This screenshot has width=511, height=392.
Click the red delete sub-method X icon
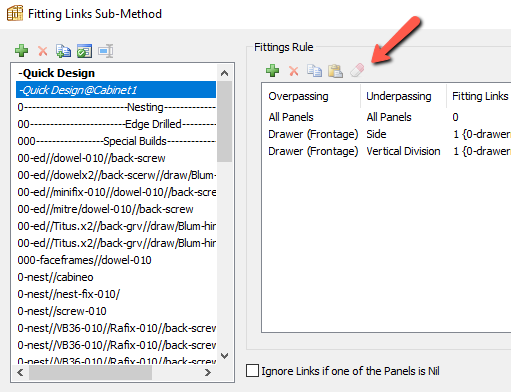[x=43, y=51]
